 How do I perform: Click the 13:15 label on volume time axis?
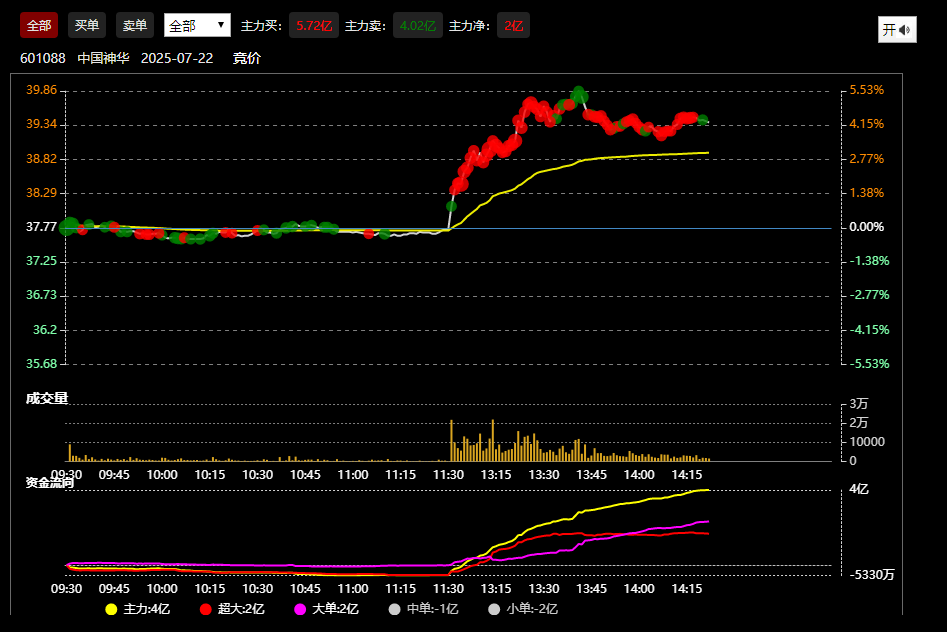point(496,475)
